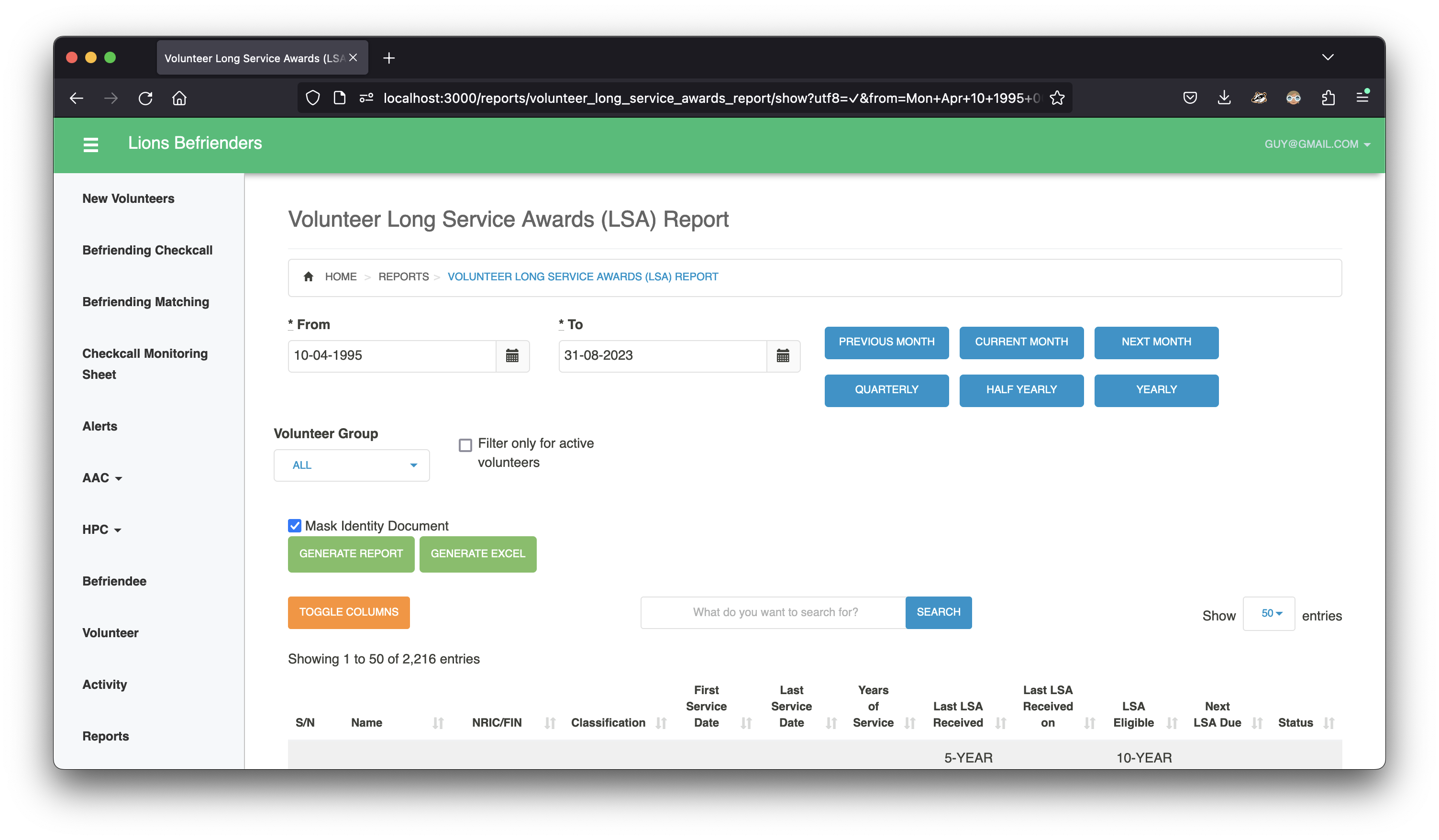Sort by Status column
Viewport: 1439px width, 840px height.
1329,723
